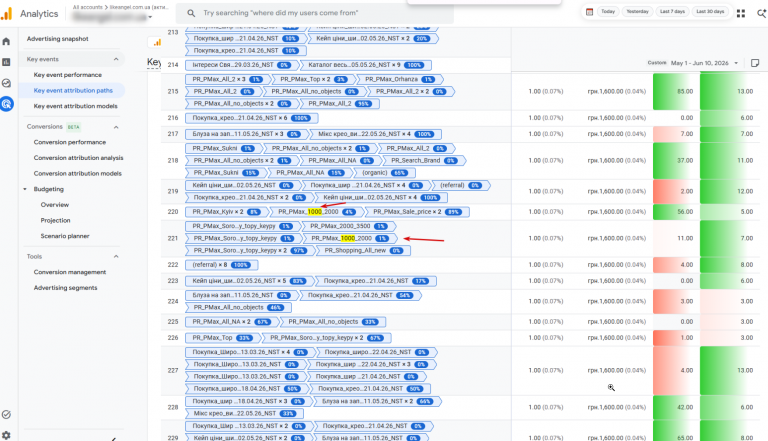Open the Reports bar-chart icon

point(6,62)
